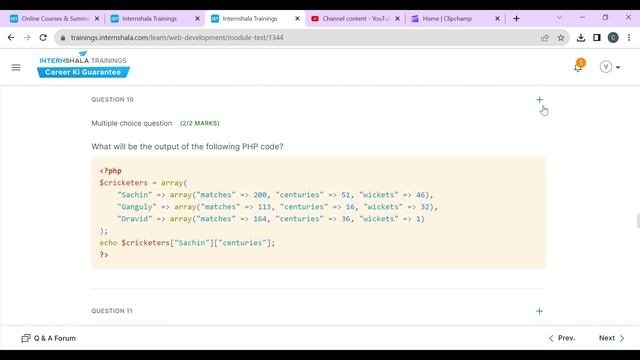640x360 pixels.
Task: Click the browser forward arrow
Action: [27, 38]
